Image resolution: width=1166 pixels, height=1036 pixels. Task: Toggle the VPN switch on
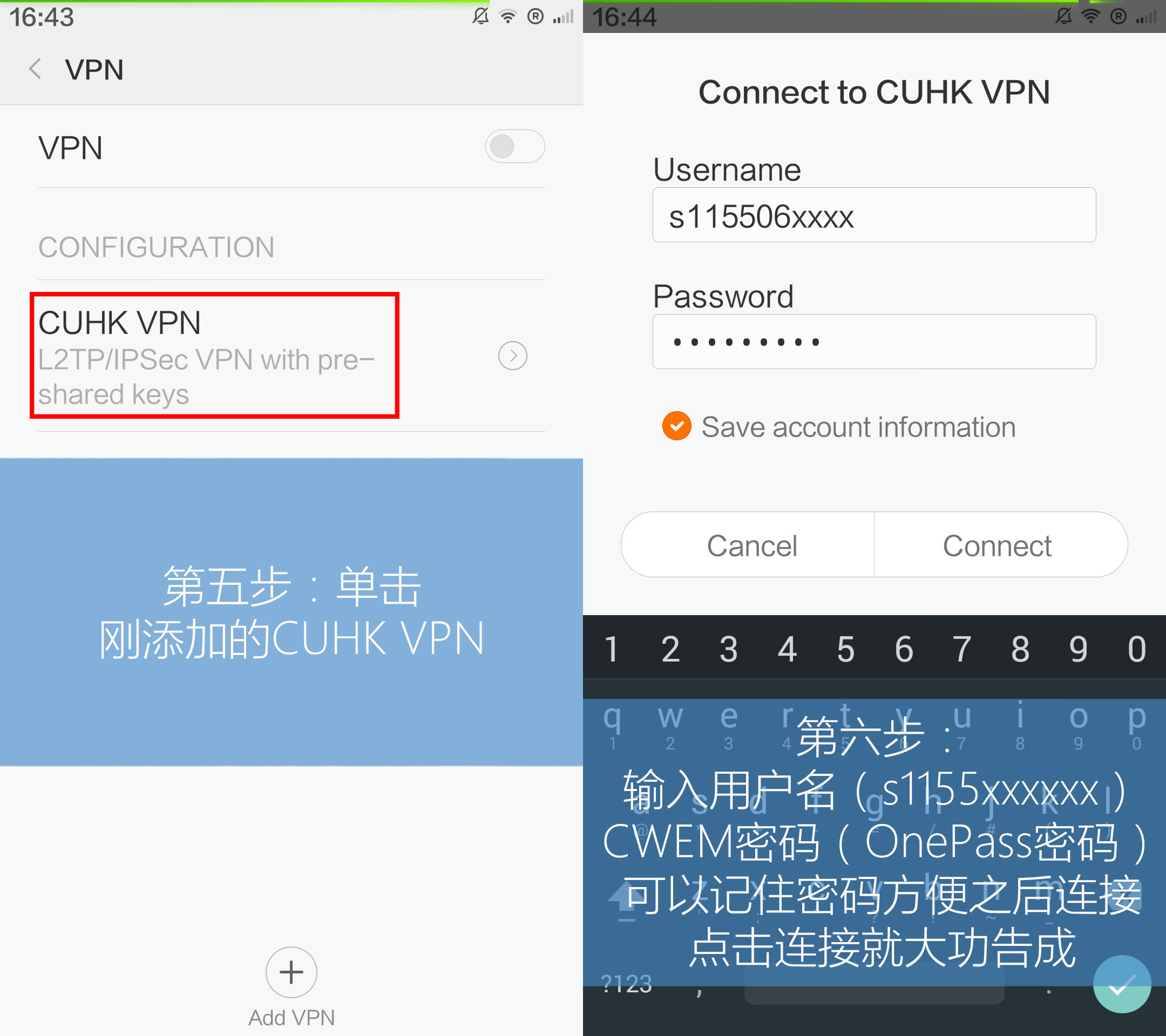click(x=514, y=147)
